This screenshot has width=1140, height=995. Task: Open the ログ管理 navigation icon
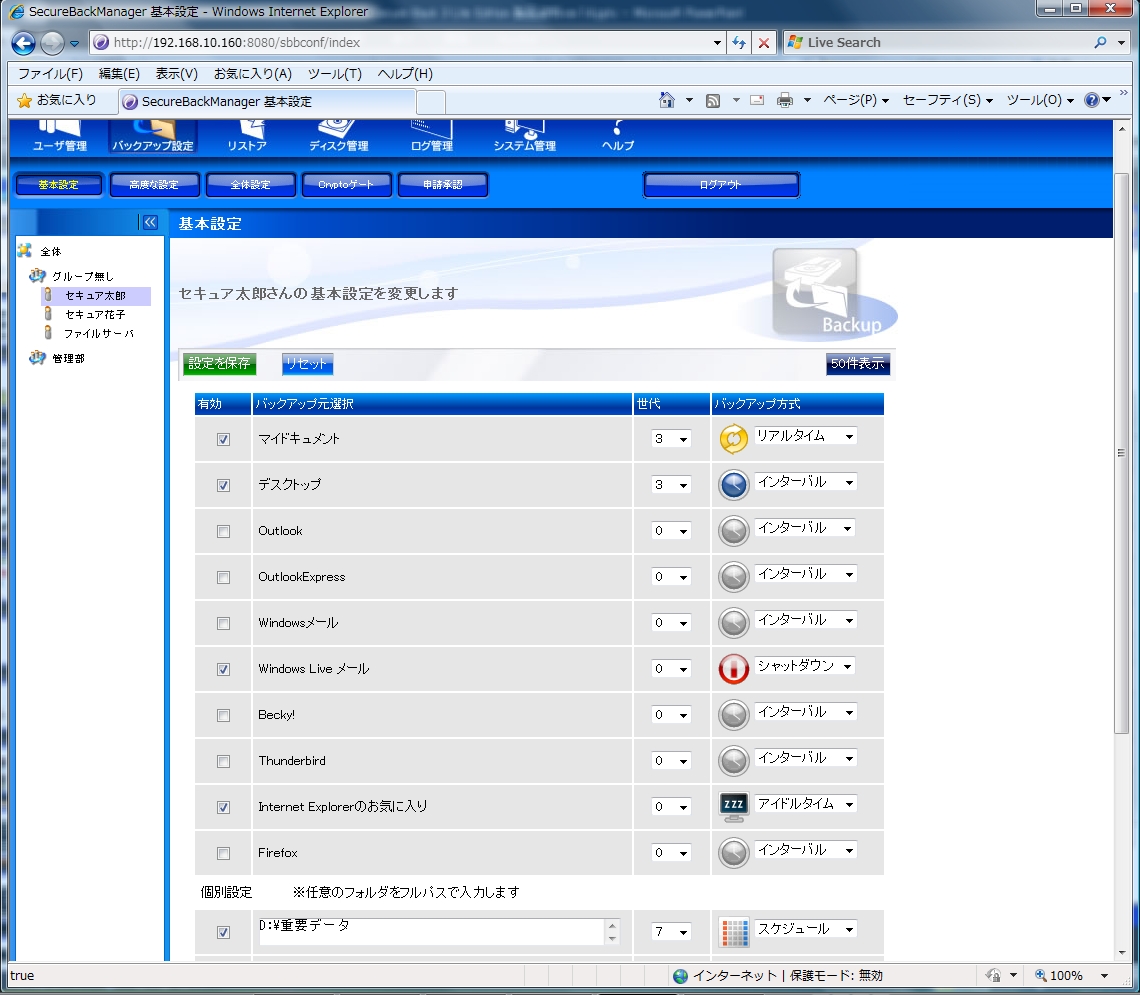(x=432, y=136)
